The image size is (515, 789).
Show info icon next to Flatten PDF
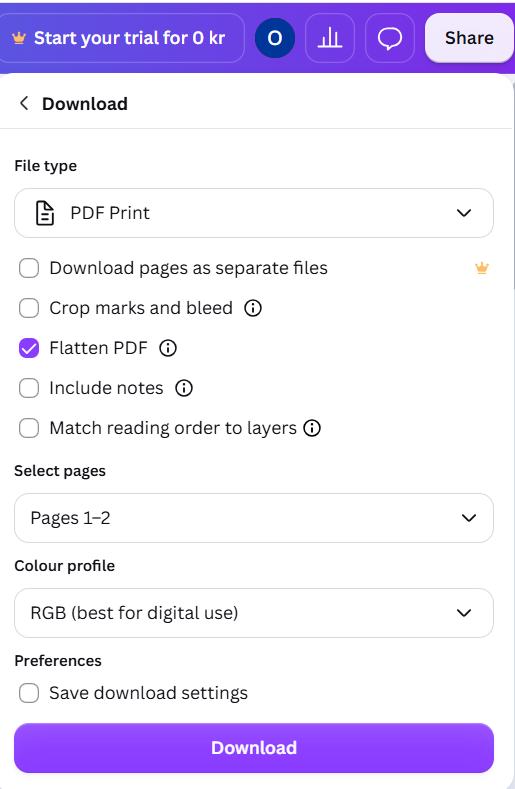tap(168, 348)
